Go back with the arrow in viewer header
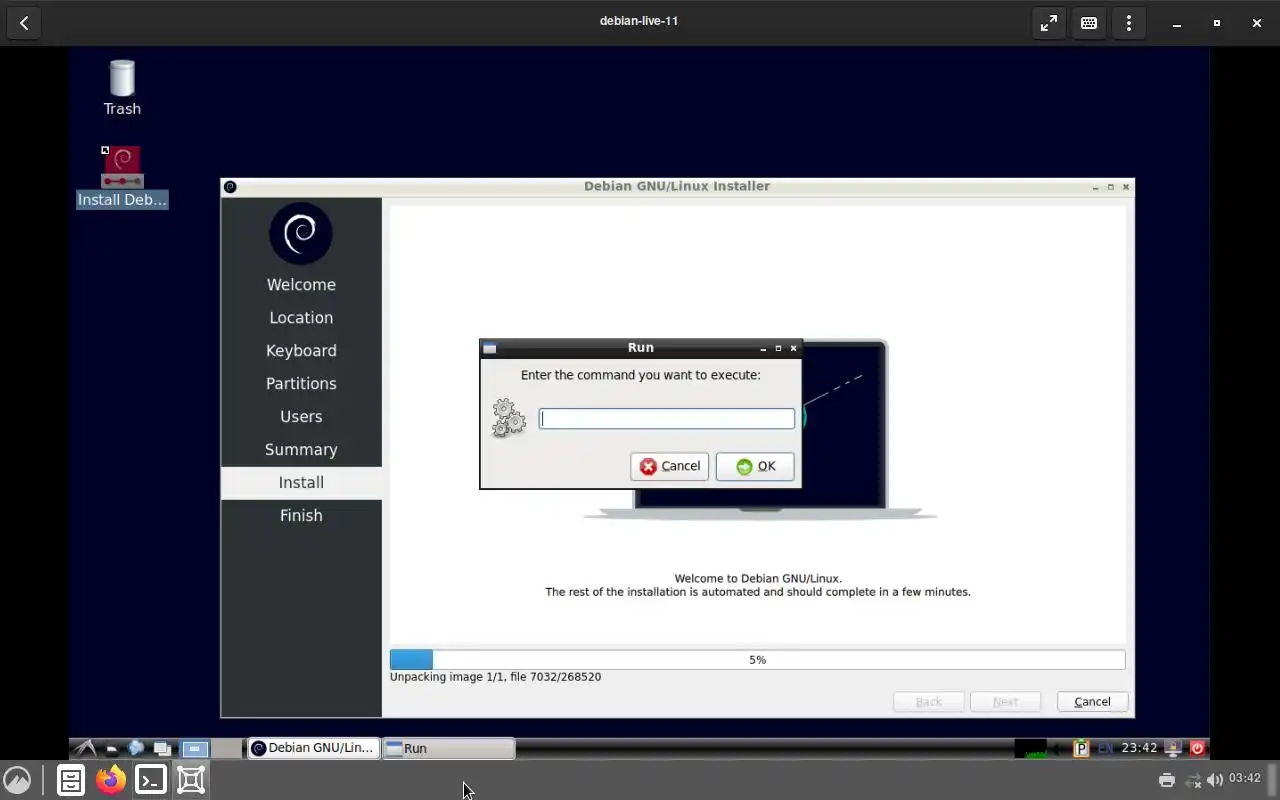The height and width of the screenshot is (800, 1280). tap(24, 23)
